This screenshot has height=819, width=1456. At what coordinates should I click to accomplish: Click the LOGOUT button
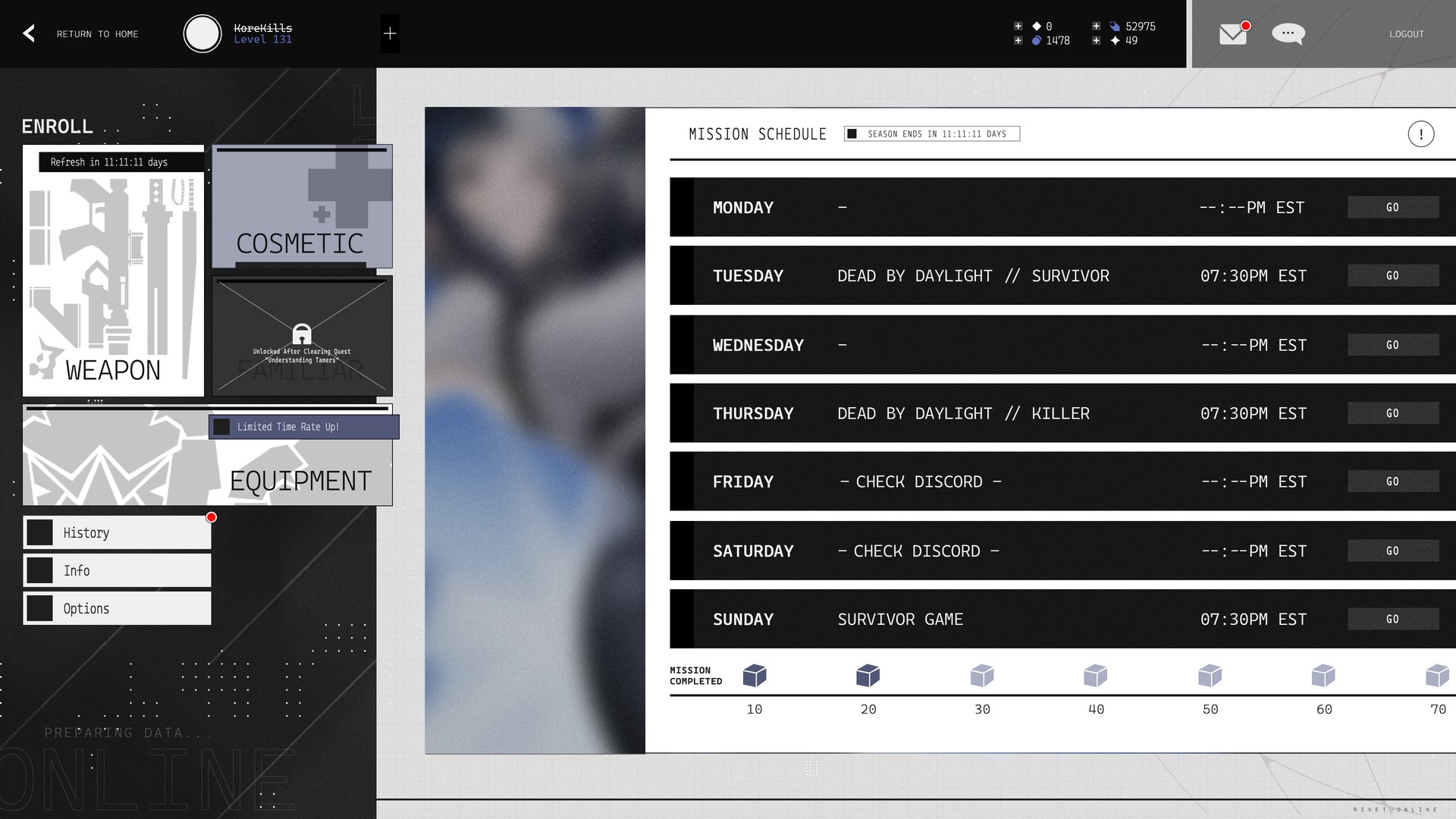tap(1407, 34)
